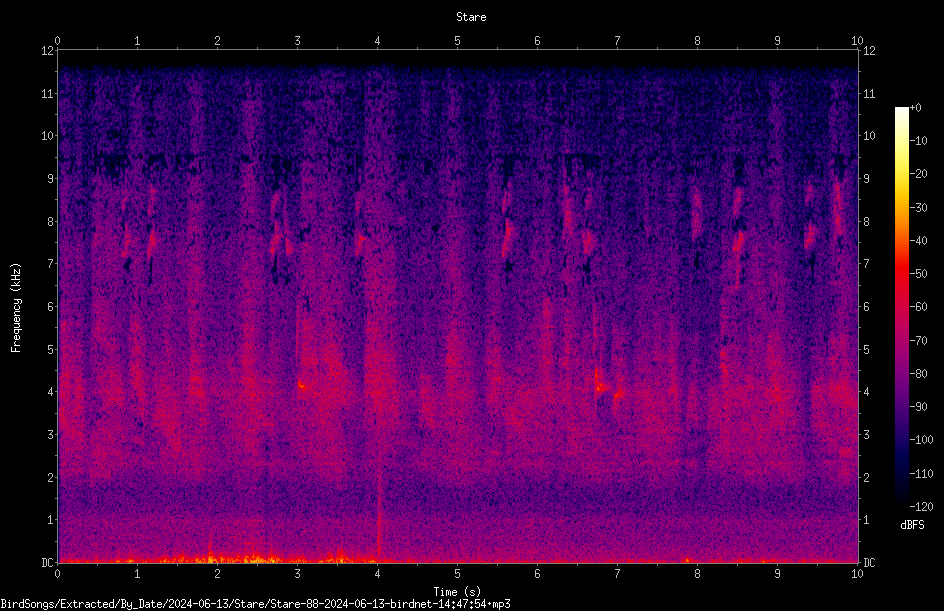Image resolution: width=944 pixels, height=611 pixels.
Task: Click the 4 second tick on bottom time axis
Action: [x=377, y=574]
